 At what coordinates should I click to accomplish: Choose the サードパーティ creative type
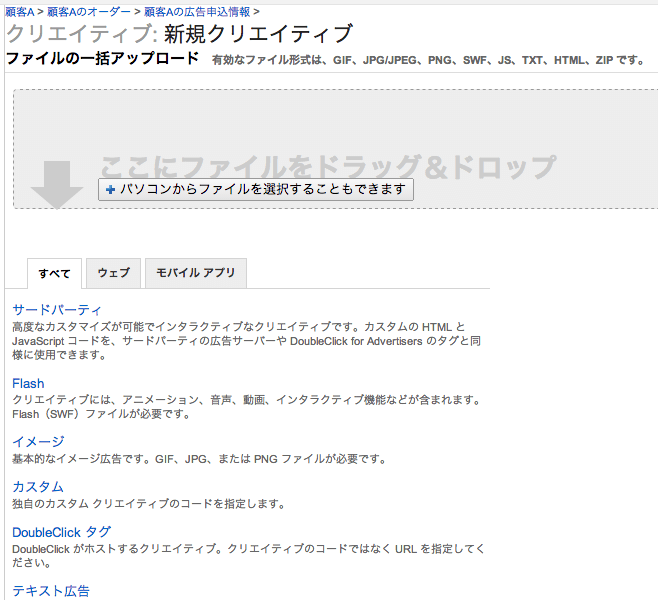click(x=57, y=310)
